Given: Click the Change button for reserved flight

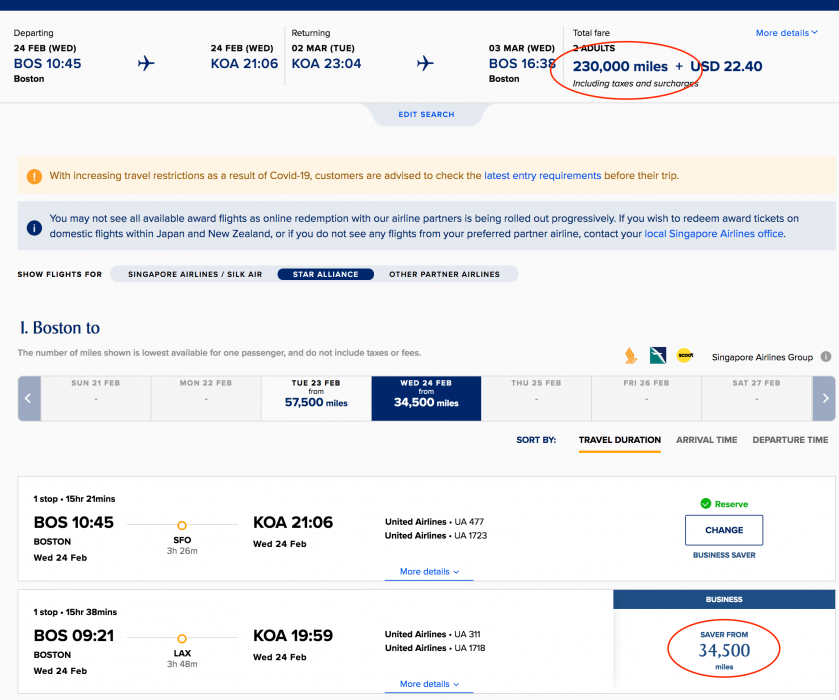Looking at the screenshot, I should pos(723,530).
